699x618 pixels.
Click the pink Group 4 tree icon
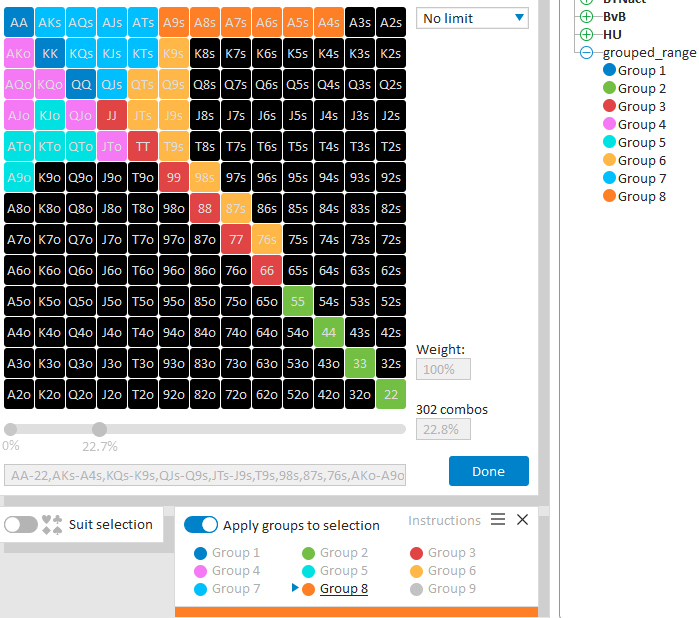[x=609, y=124]
